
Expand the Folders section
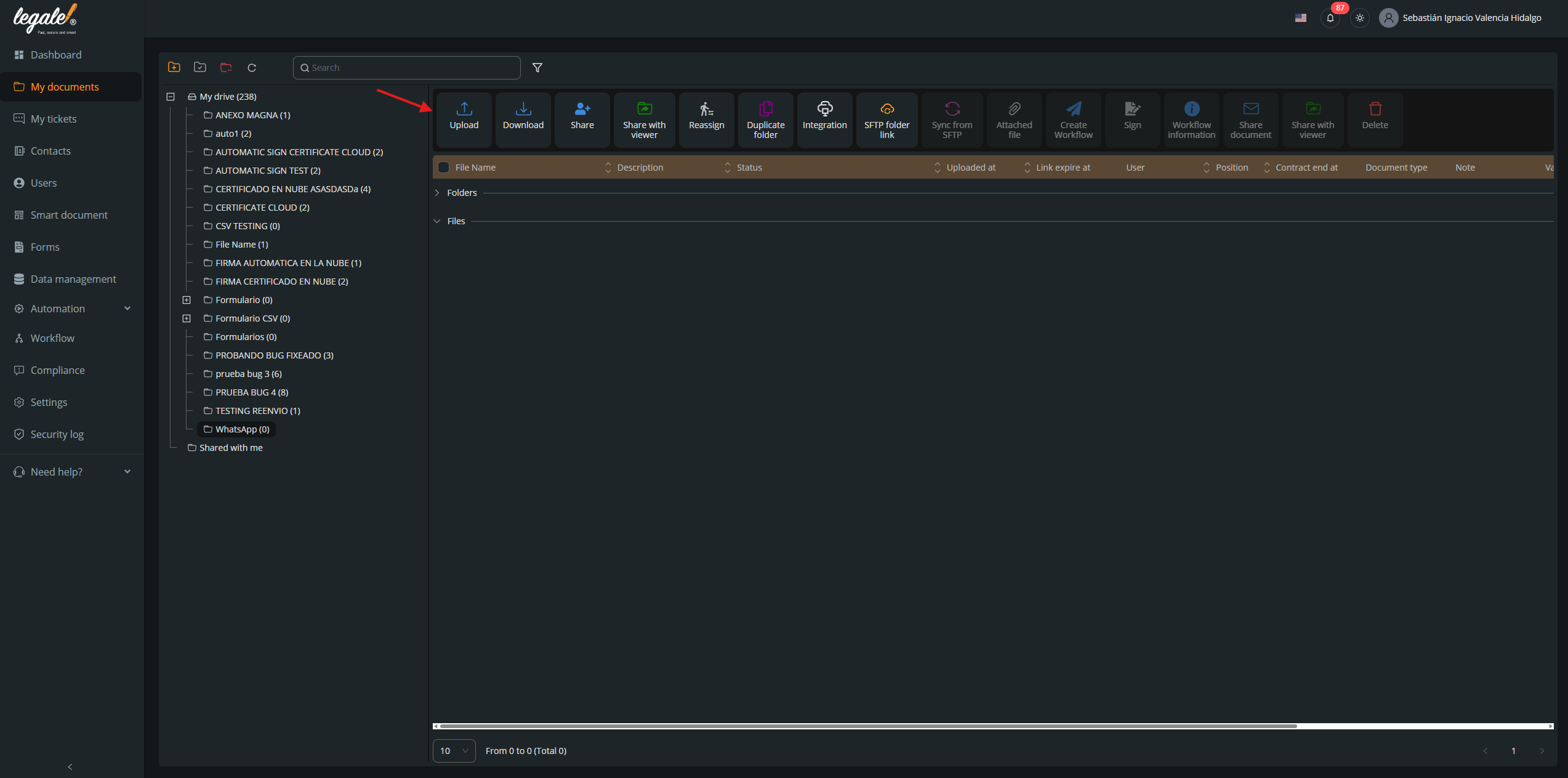coord(437,193)
